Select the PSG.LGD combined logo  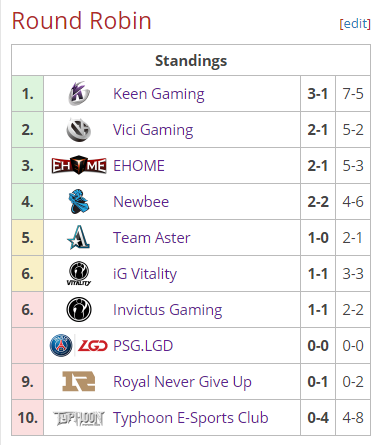coord(79,346)
